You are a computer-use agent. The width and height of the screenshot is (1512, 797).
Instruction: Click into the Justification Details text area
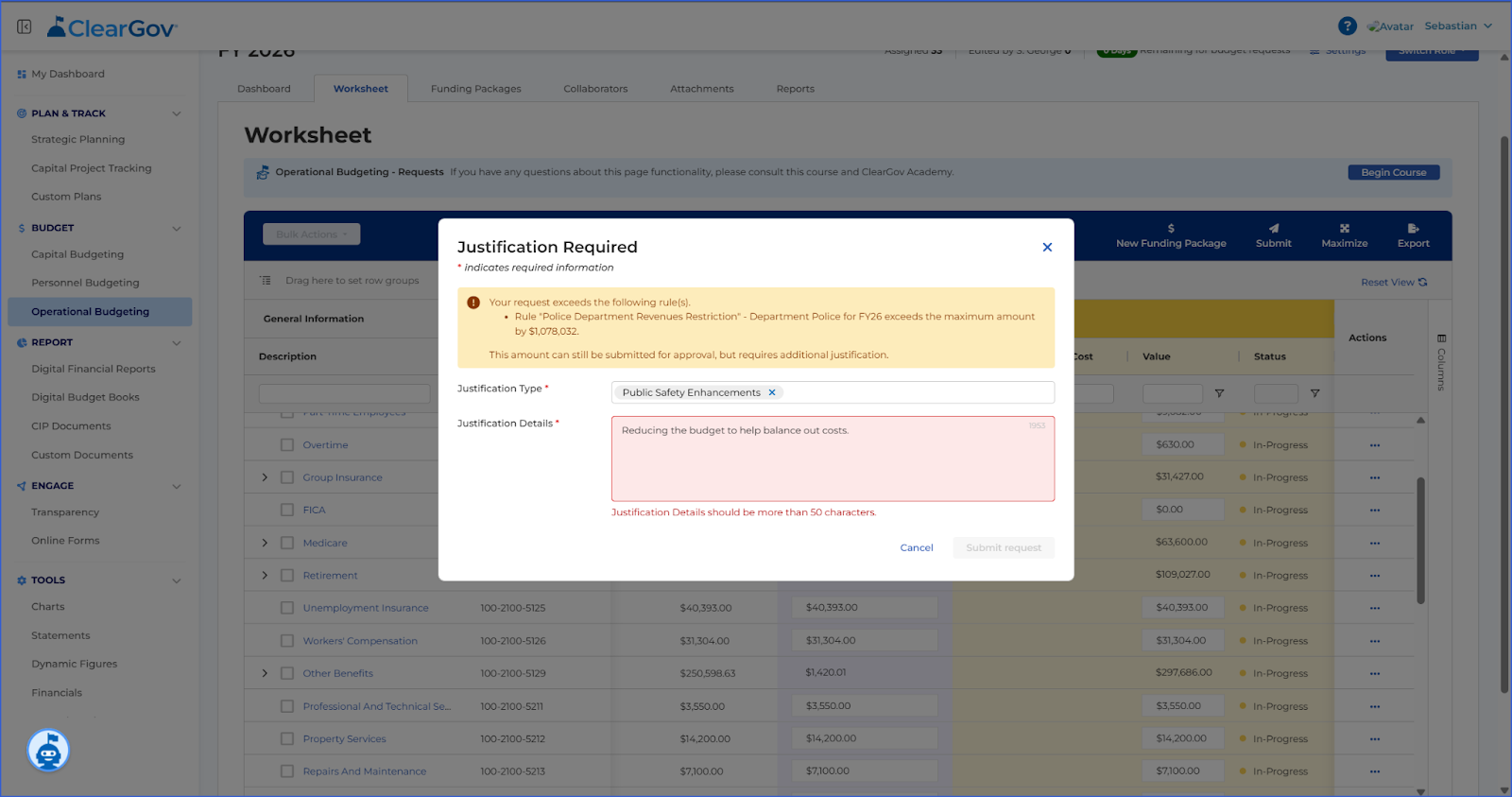coord(833,459)
